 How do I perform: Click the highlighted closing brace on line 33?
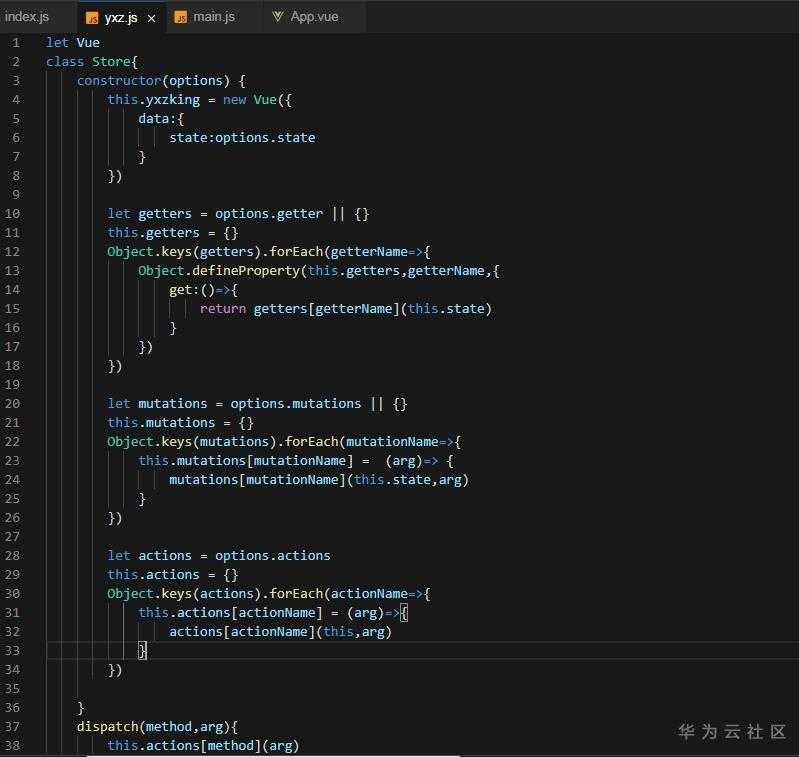tap(142, 651)
